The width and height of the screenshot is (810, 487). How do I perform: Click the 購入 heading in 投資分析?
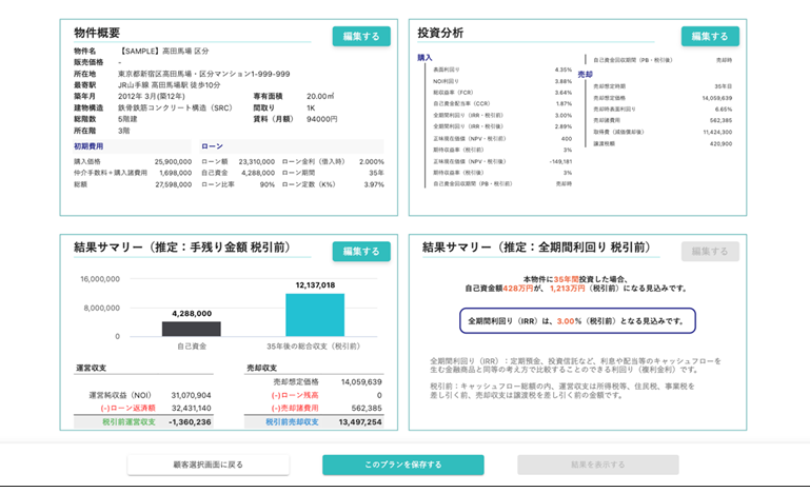pyautogui.click(x=424, y=59)
